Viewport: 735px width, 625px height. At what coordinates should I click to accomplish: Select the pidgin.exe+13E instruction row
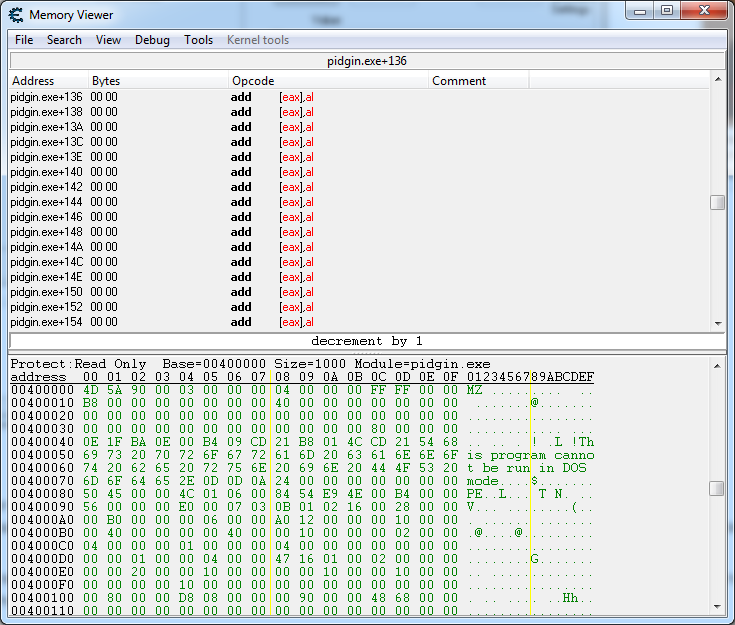(x=359, y=157)
